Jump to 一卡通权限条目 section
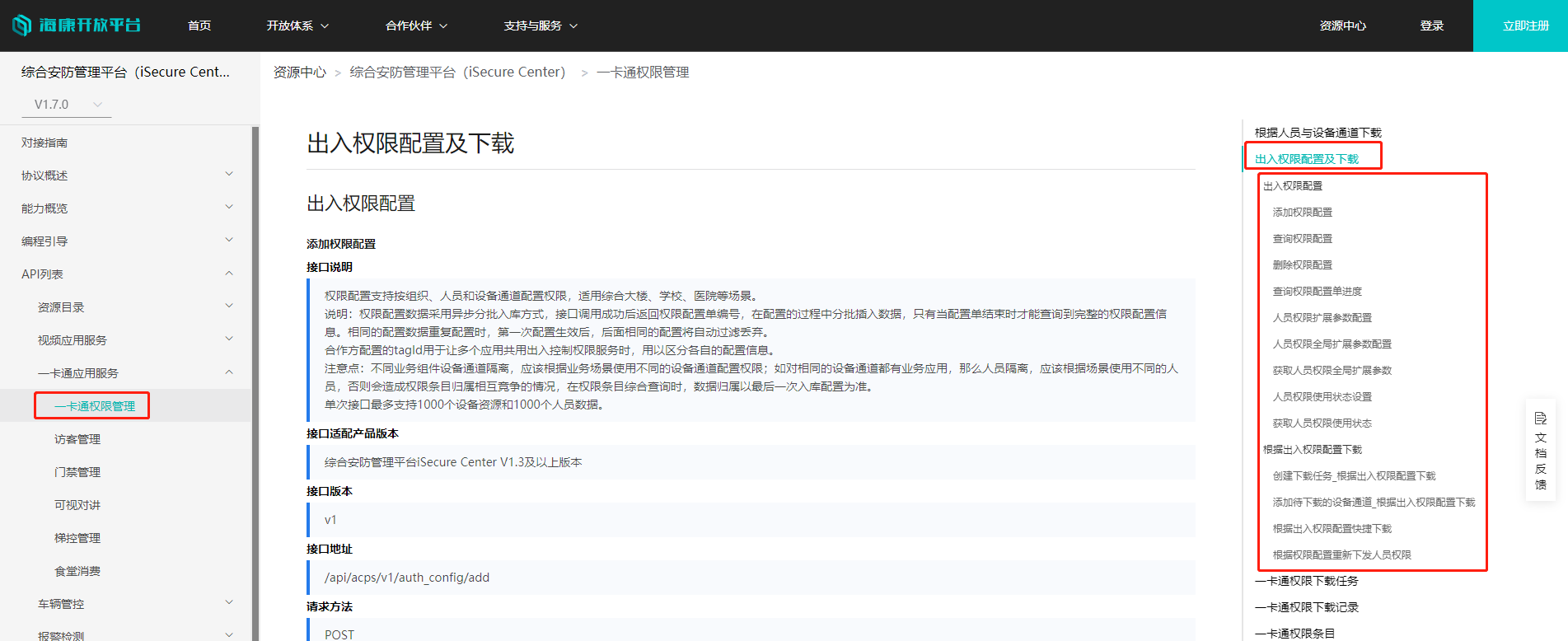Image resolution: width=1568 pixels, height=641 pixels. click(1295, 634)
